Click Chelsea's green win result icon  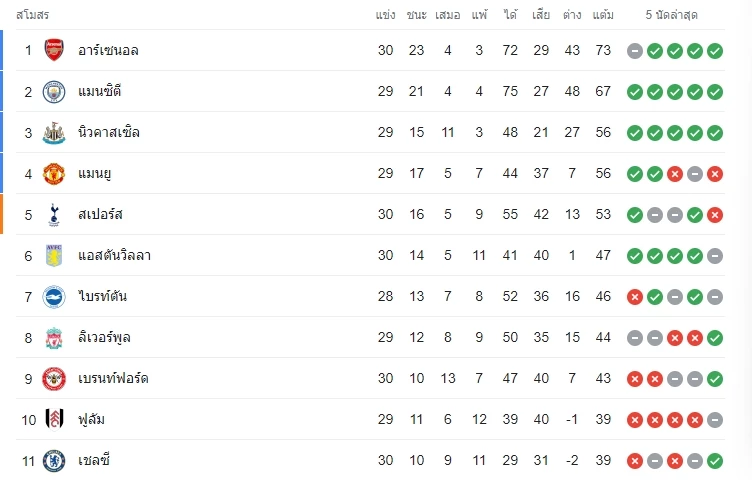(x=715, y=461)
